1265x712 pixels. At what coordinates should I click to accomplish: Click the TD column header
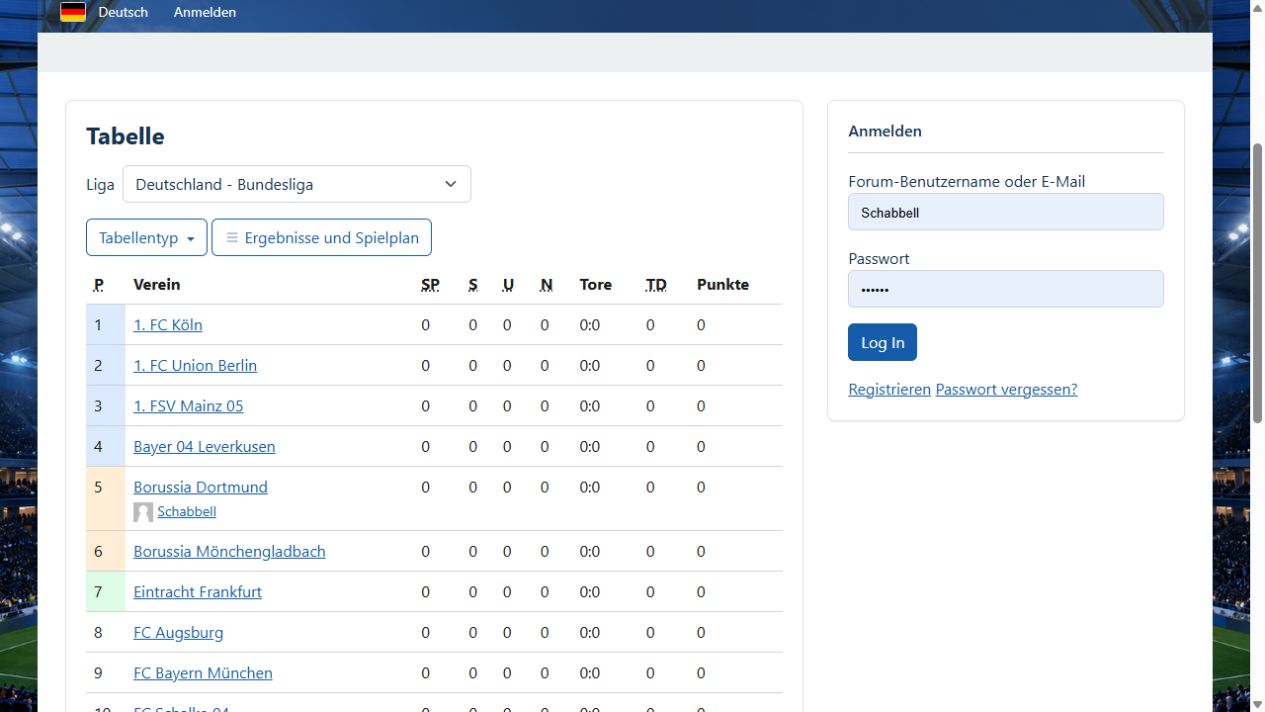click(x=656, y=285)
